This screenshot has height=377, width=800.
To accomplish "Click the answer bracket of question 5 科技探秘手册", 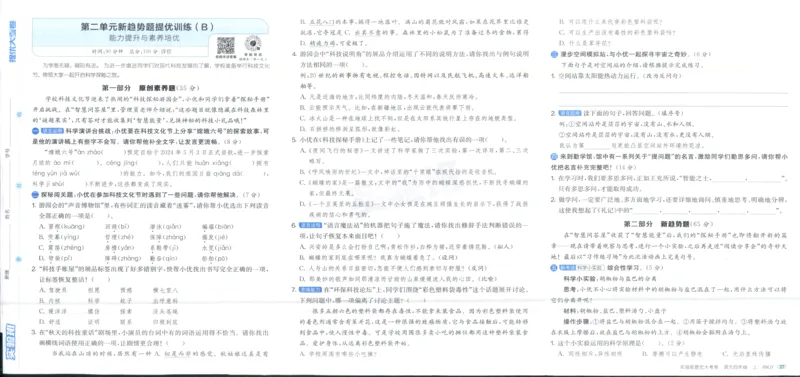I will click(496, 139).
